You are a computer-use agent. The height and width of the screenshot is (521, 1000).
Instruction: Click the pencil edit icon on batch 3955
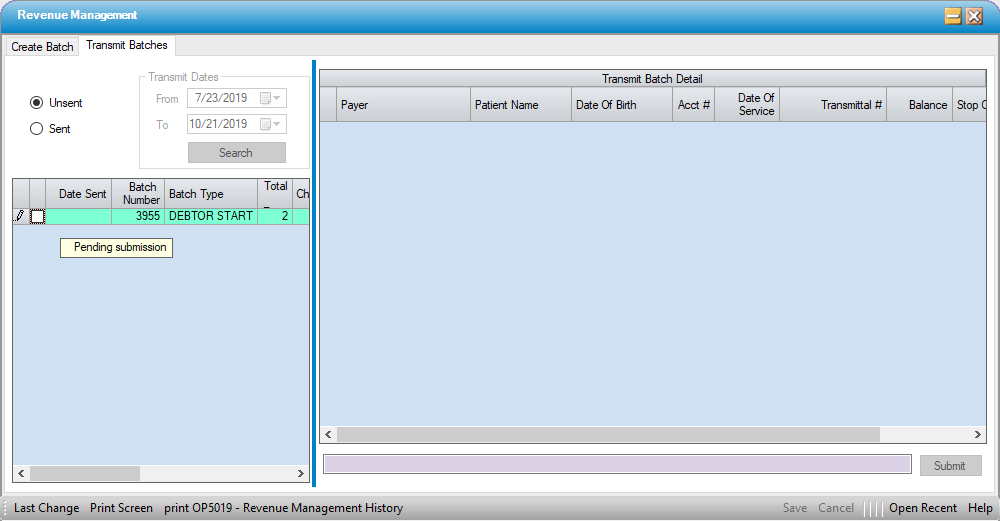tap(19, 216)
